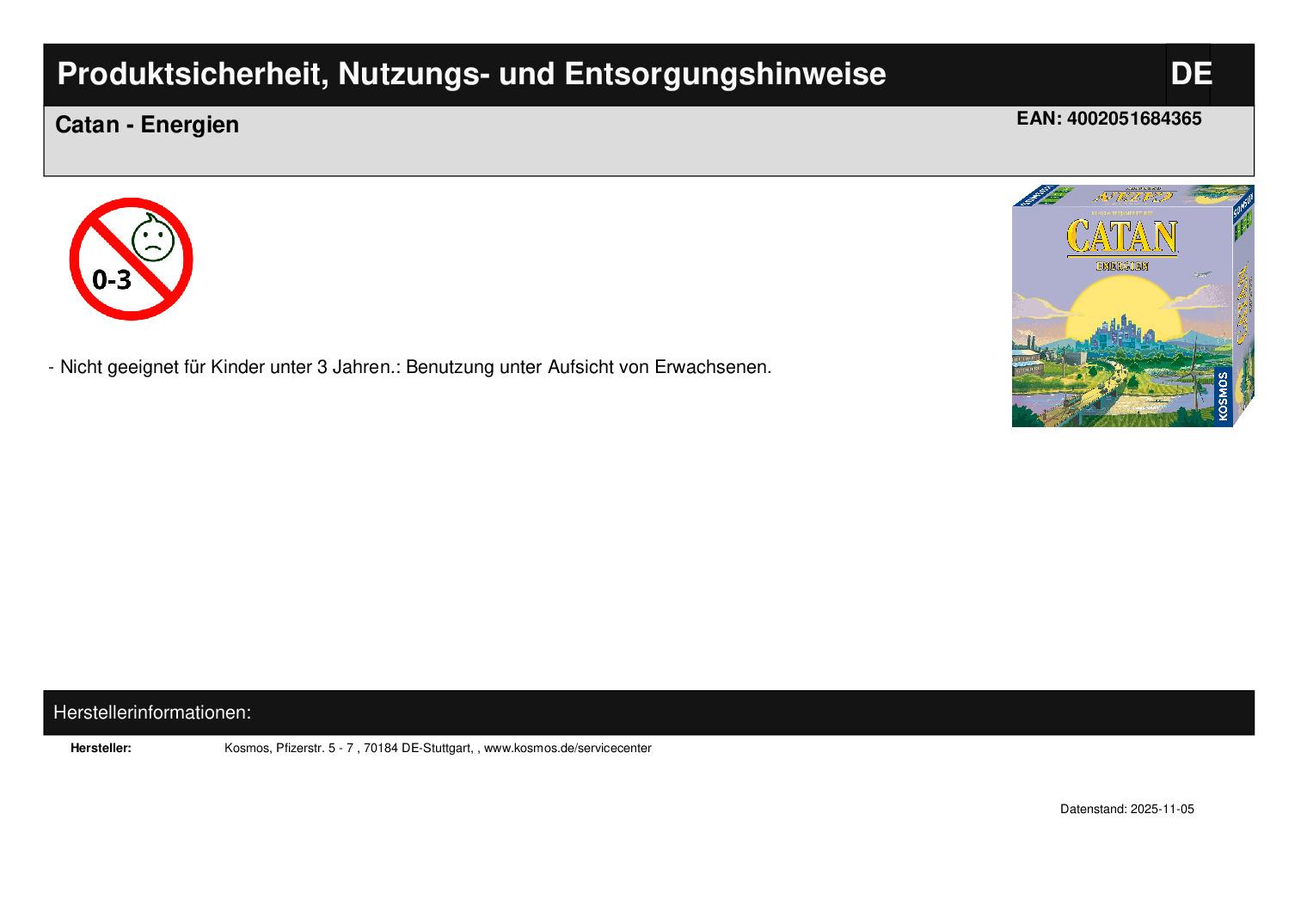Viewport: 1307px width, 924px height.
Task: Open the Catan Energien product box image
Action: 1132,306
